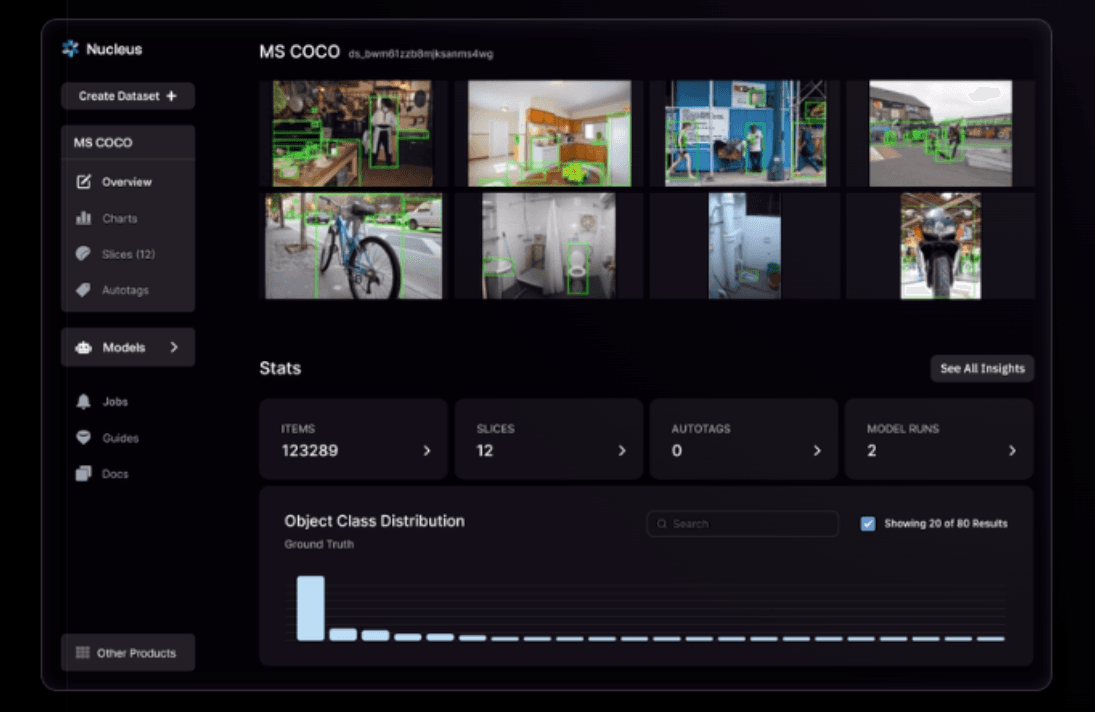Click the Slices pie icon
1095x712 pixels.
click(84, 254)
